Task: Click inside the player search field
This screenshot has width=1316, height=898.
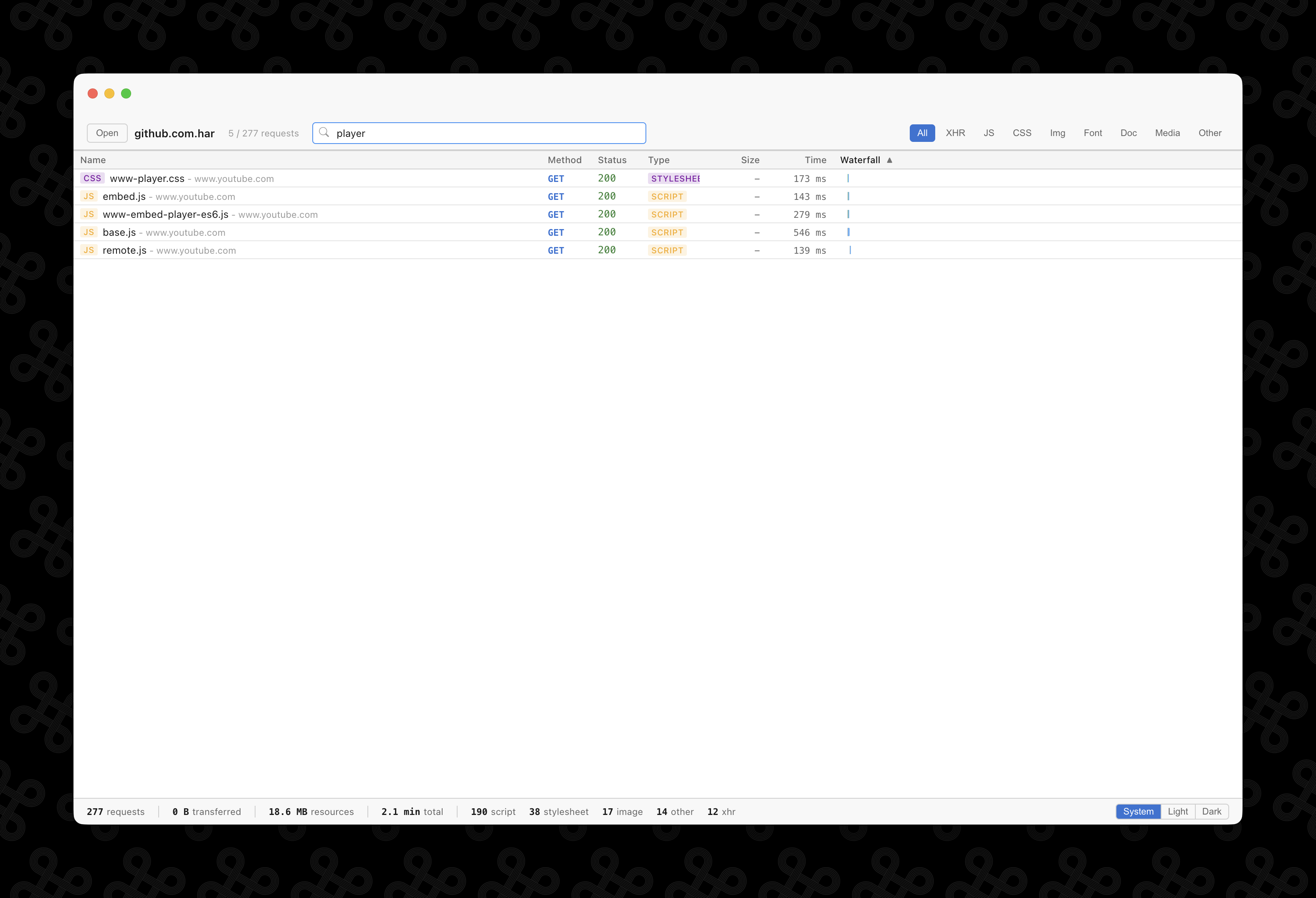Action: tap(478, 132)
